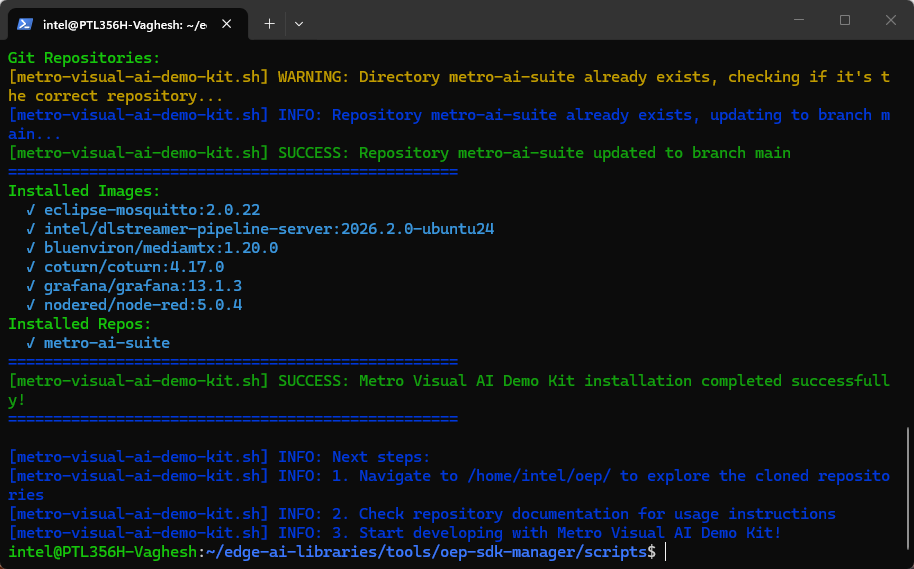Click the PowerShell icon on the tab
This screenshot has height=569, width=914.
click(x=24, y=24)
